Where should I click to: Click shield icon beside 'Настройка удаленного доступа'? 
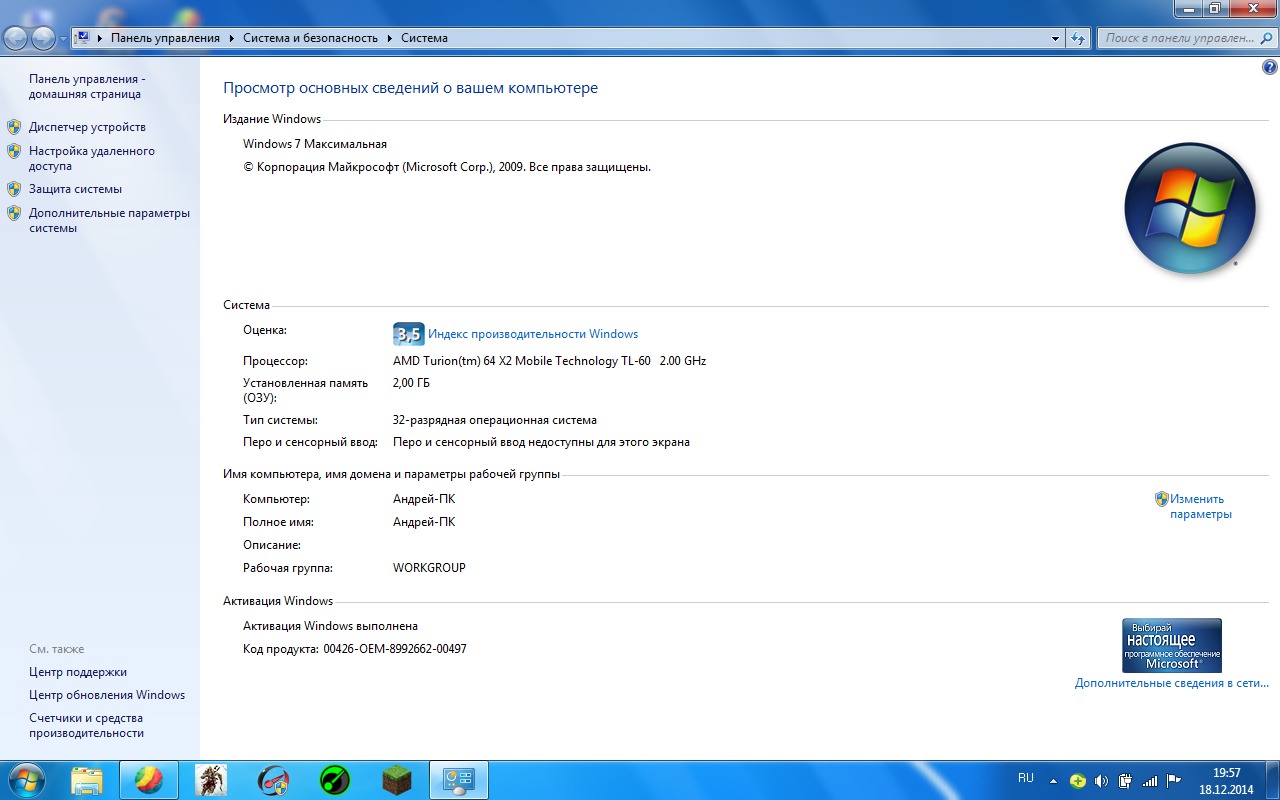click(x=14, y=151)
